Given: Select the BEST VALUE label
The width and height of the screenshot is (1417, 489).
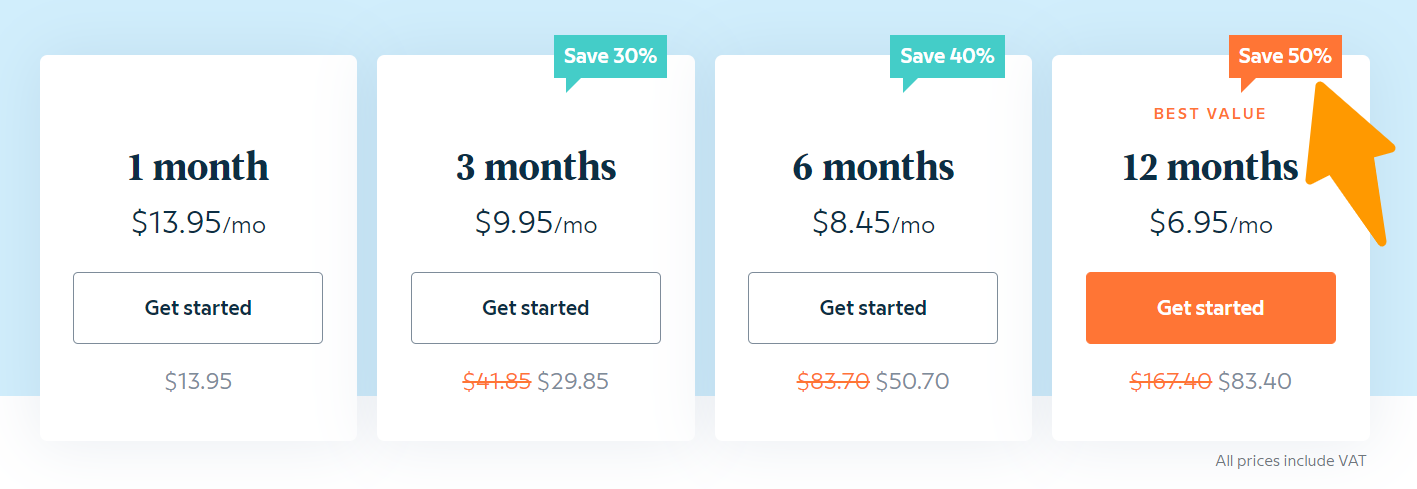Looking at the screenshot, I should tap(1210, 114).
